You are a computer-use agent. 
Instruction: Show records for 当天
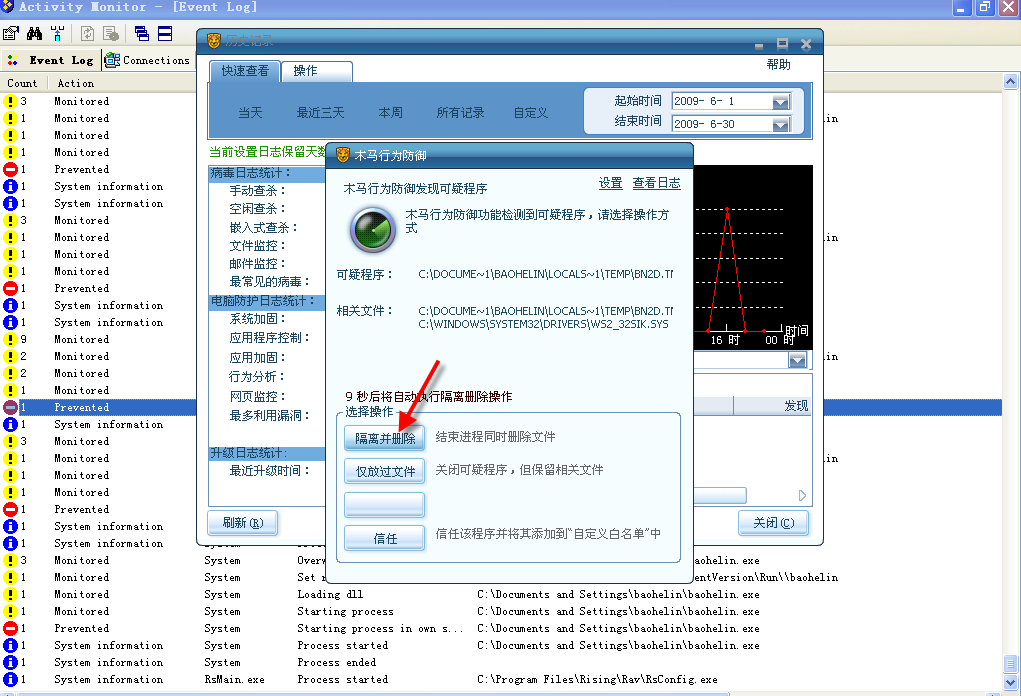coord(250,113)
